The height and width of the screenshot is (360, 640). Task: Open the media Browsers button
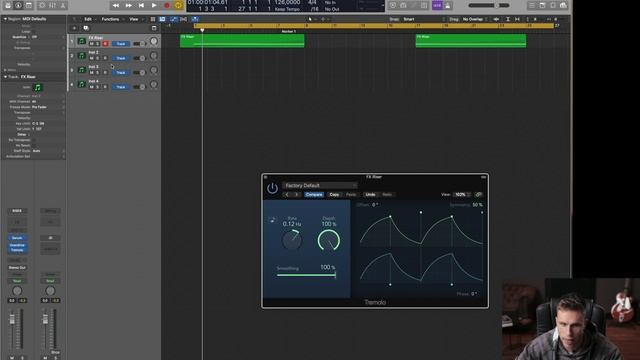(564, 5)
